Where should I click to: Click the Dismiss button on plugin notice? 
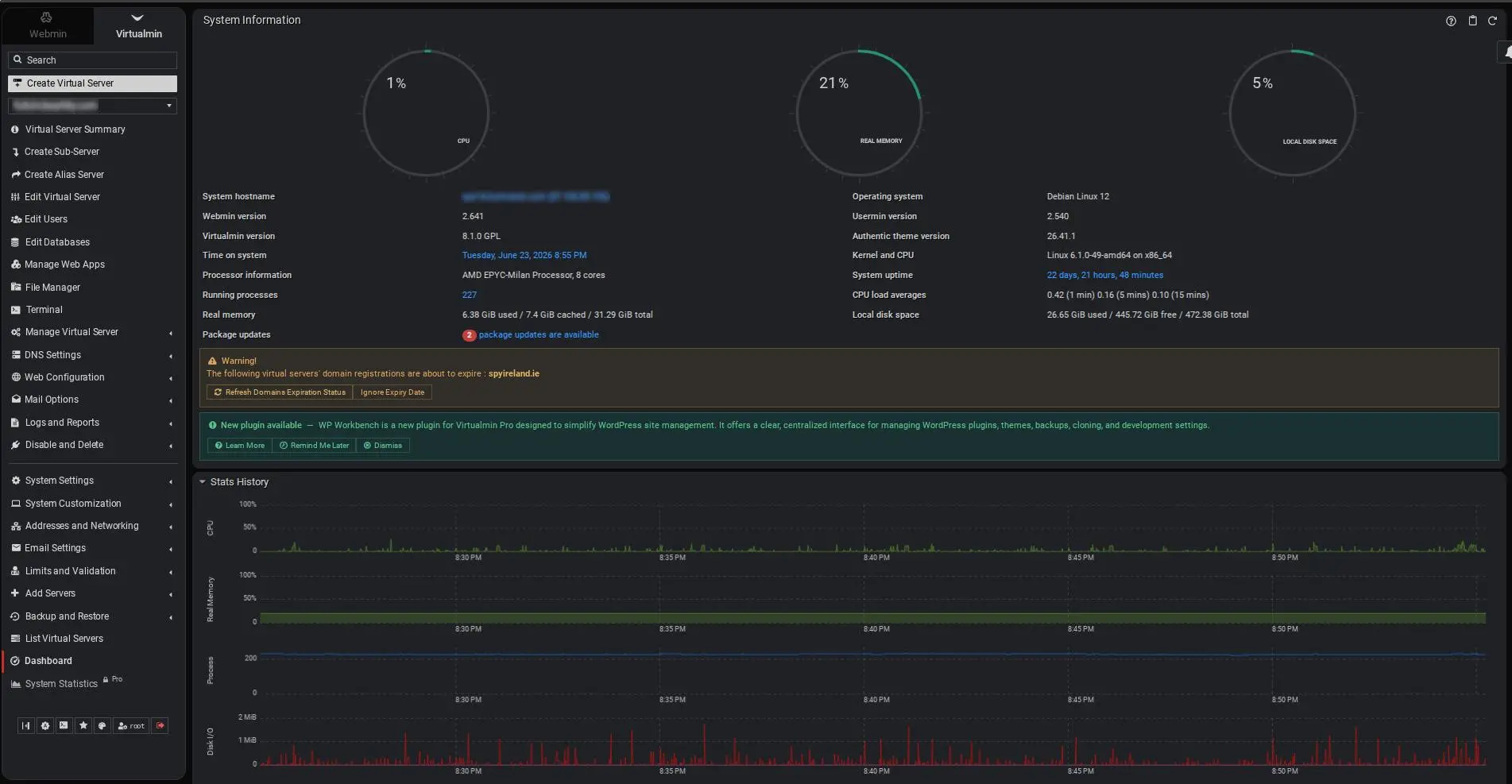pos(382,446)
